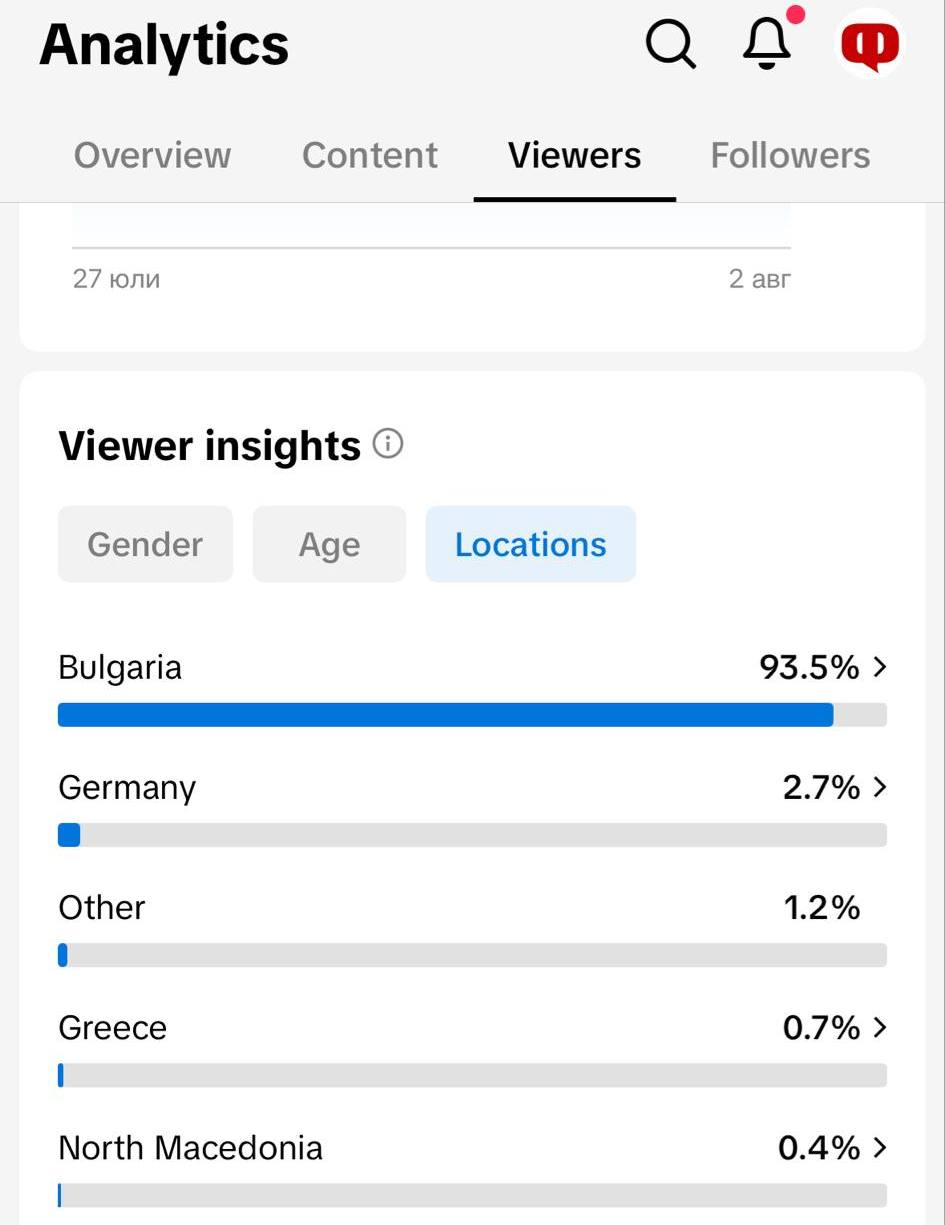Select the Gender filter chip
Image resolution: width=945 pixels, height=1225 pixels.
pyautogui.click(x=145, y=544)
